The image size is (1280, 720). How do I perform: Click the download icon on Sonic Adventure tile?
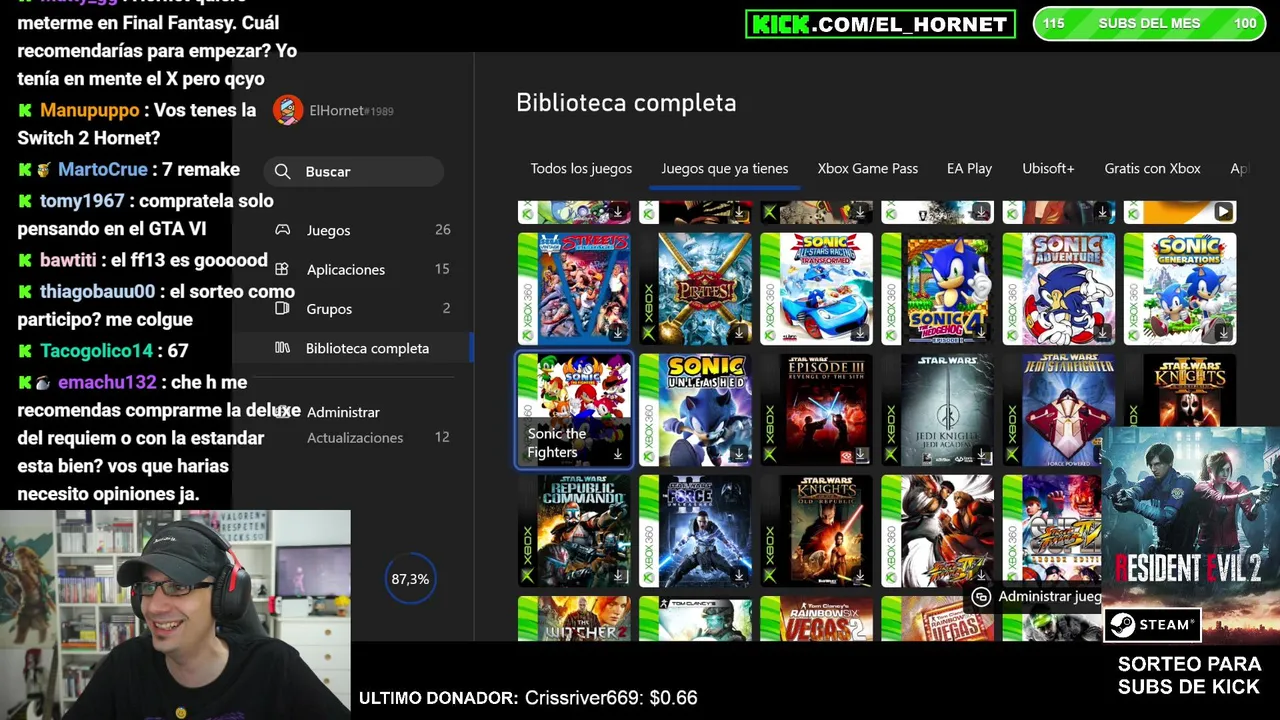(x=1102, y=333)
